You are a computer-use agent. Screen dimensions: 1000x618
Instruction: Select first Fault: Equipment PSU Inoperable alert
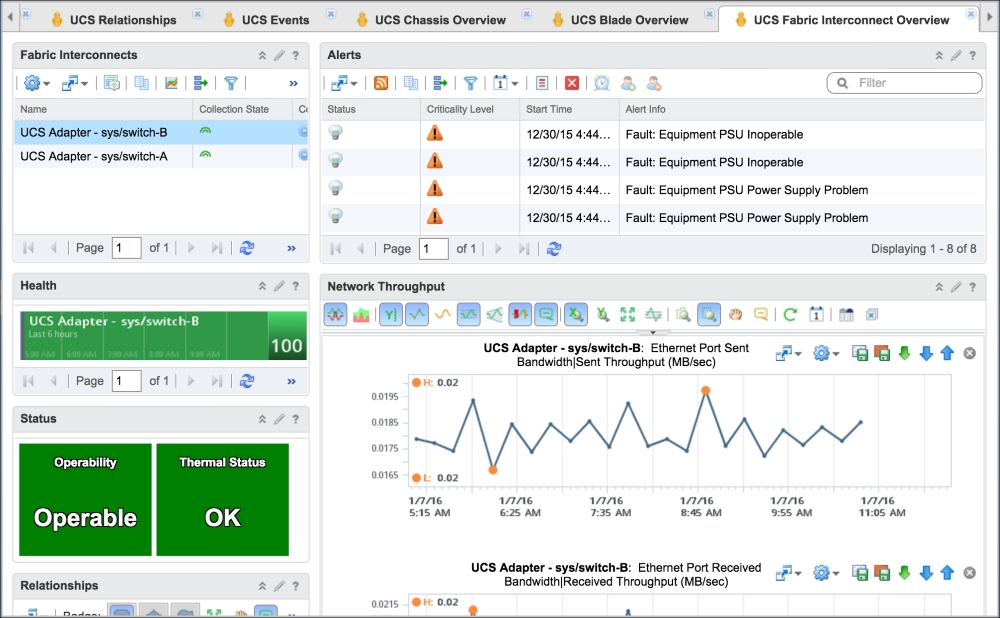click(653, 135)
